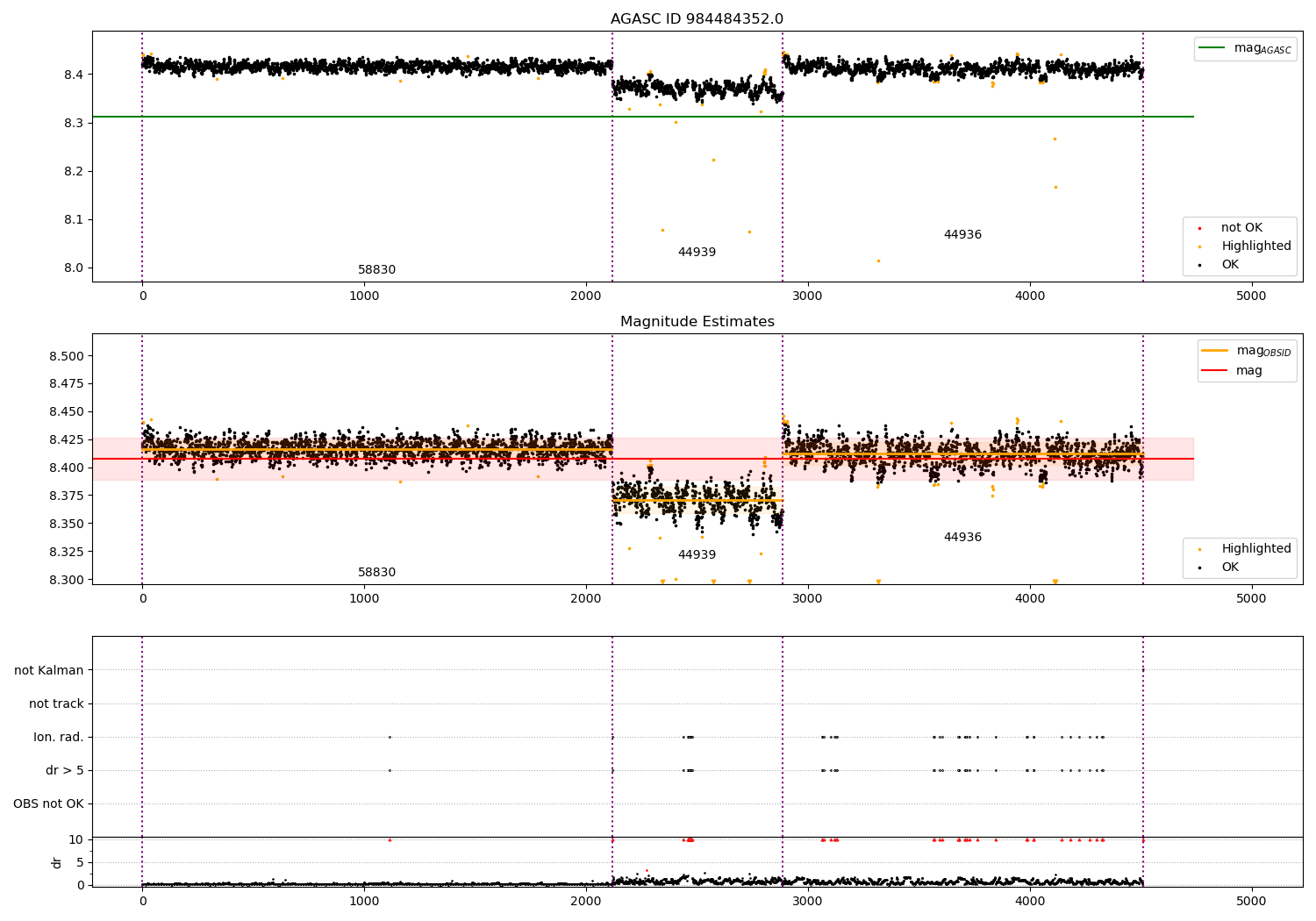
Task: Click the 5000 x-tick under the top plot
Action: [1251, 296]
